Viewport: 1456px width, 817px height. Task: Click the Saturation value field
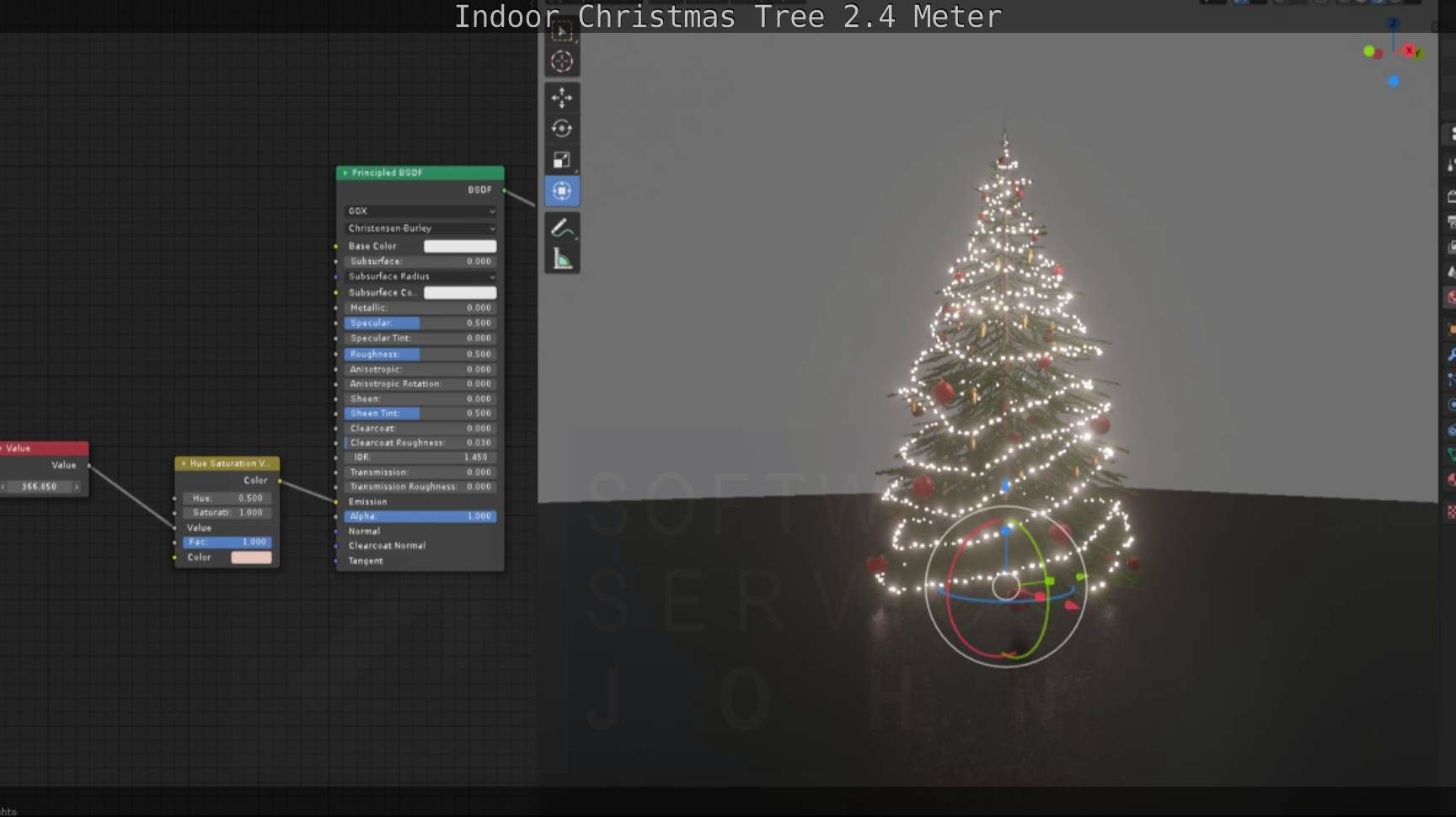tap(227, 512)
